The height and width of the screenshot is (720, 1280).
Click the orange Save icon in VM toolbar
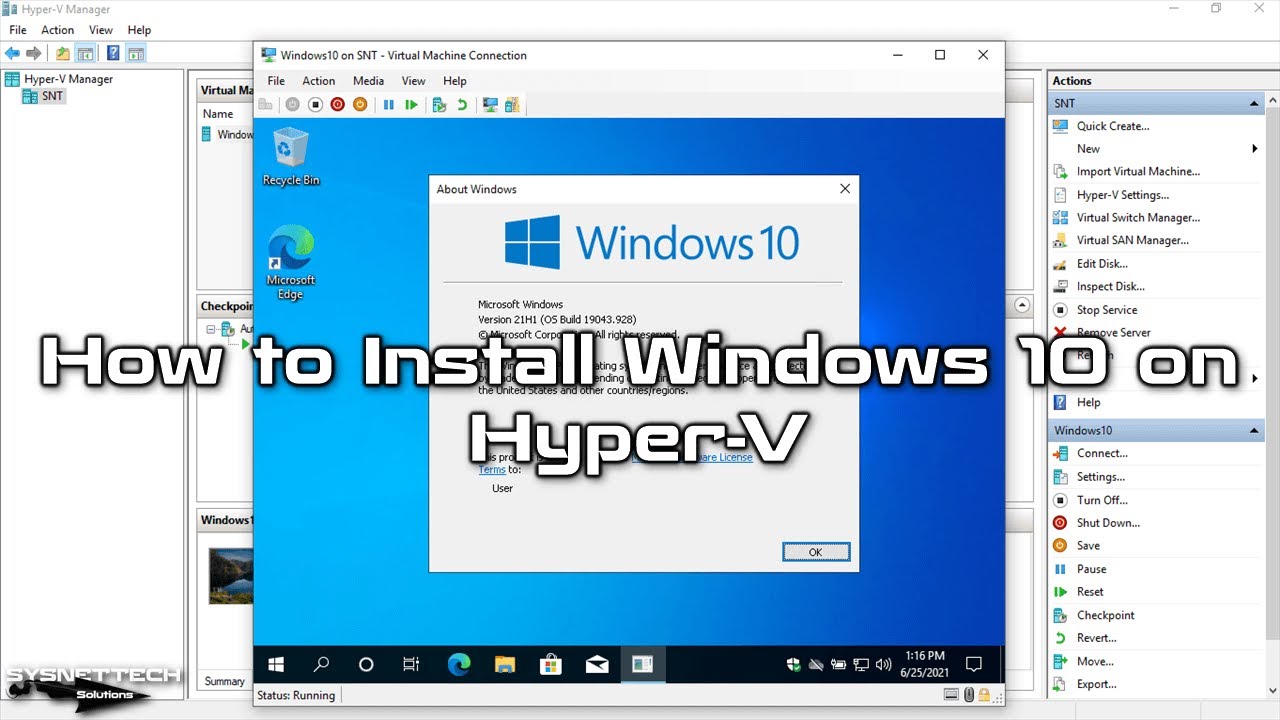click(361, 104)
